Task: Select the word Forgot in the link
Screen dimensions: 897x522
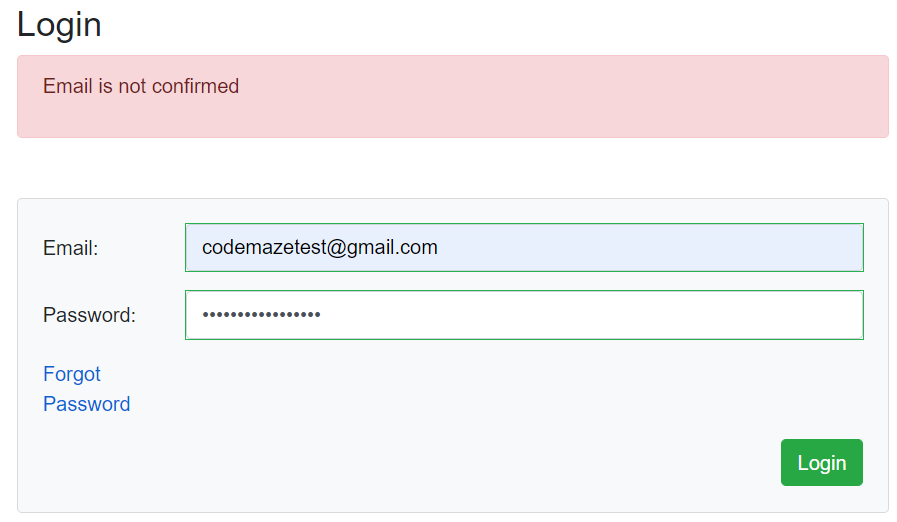Action: [72, 374]
